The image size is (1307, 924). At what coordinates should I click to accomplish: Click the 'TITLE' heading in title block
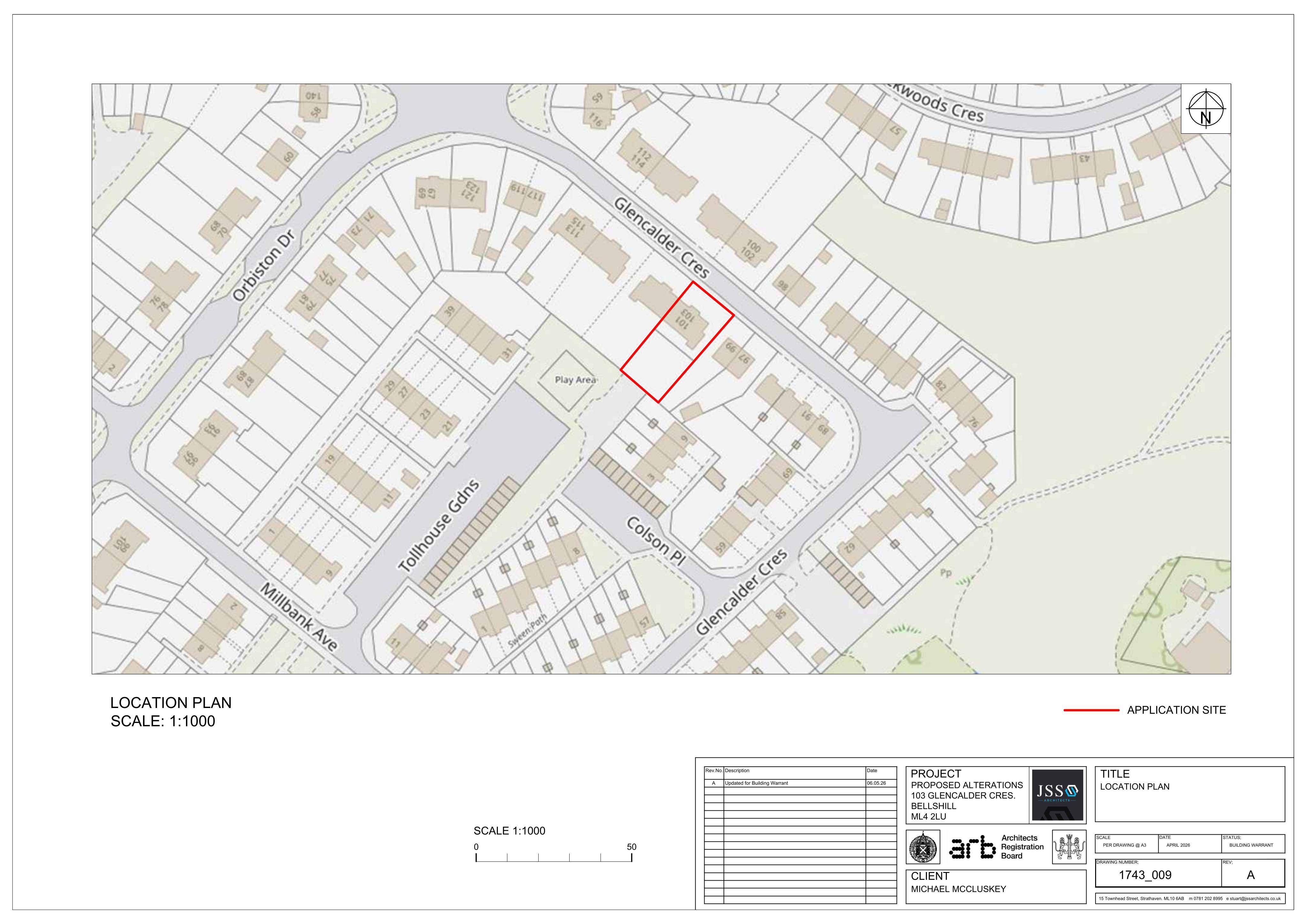1115,774
